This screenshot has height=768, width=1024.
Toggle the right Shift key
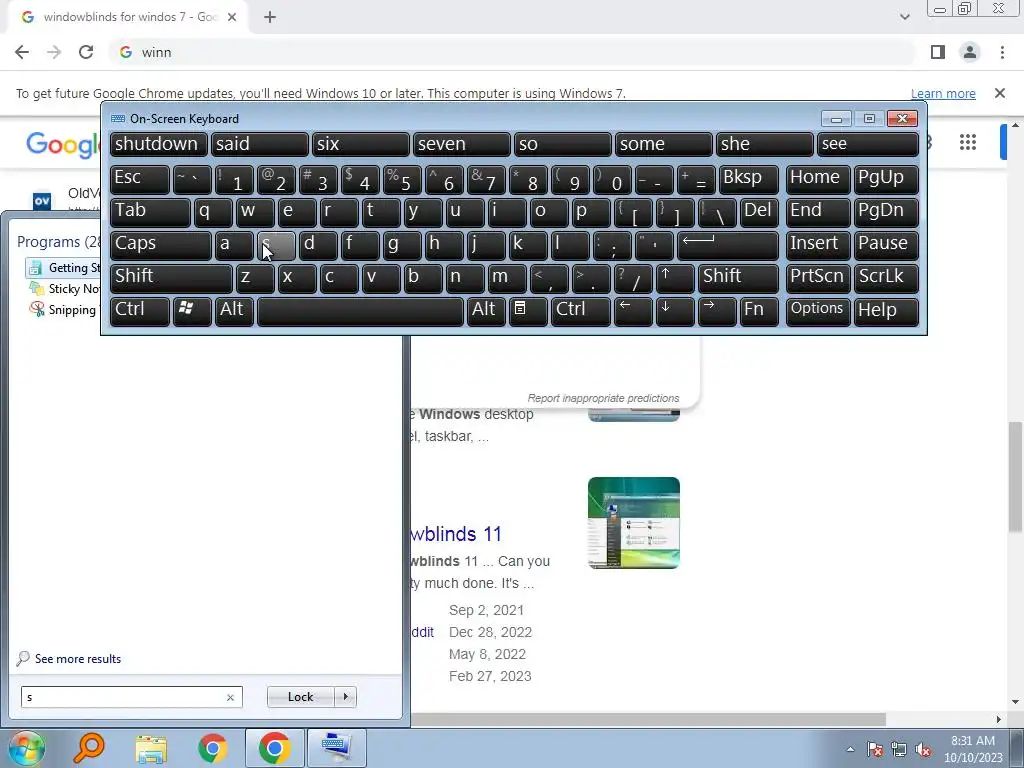[738, 278]
